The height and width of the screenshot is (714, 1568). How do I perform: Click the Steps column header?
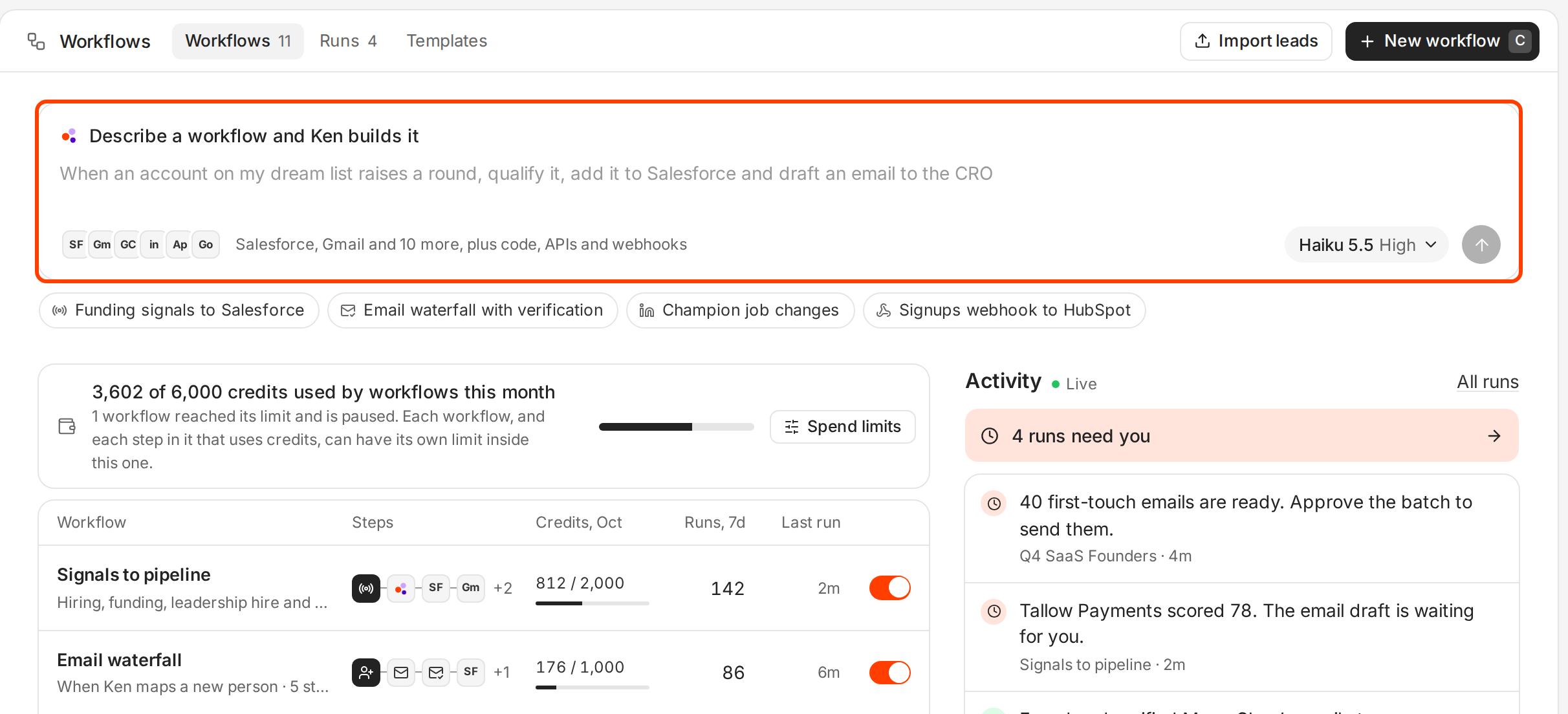[x=373, y=522]
